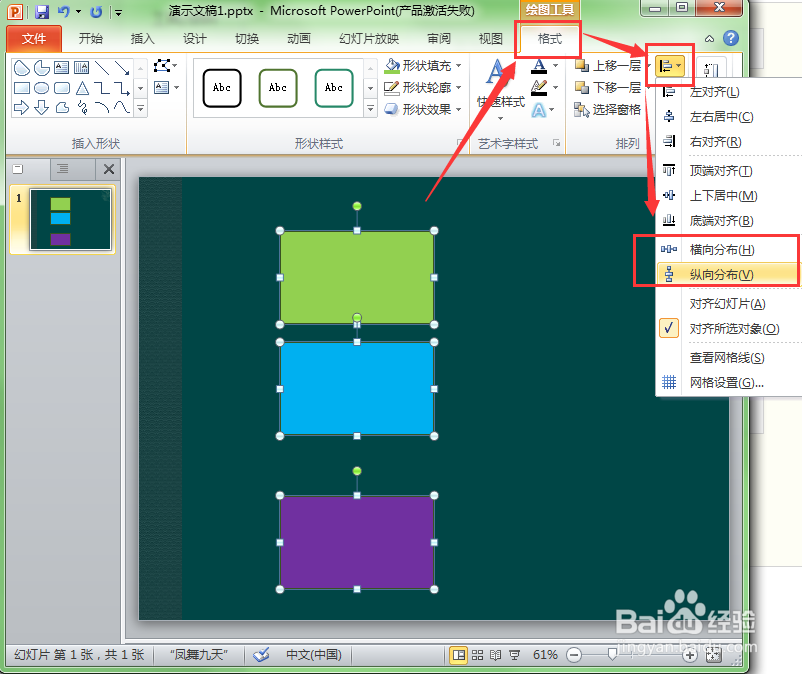The image size is (802, 674).
Task: Switch to the 切换 ribbon tab
Action: coord(247,39)
